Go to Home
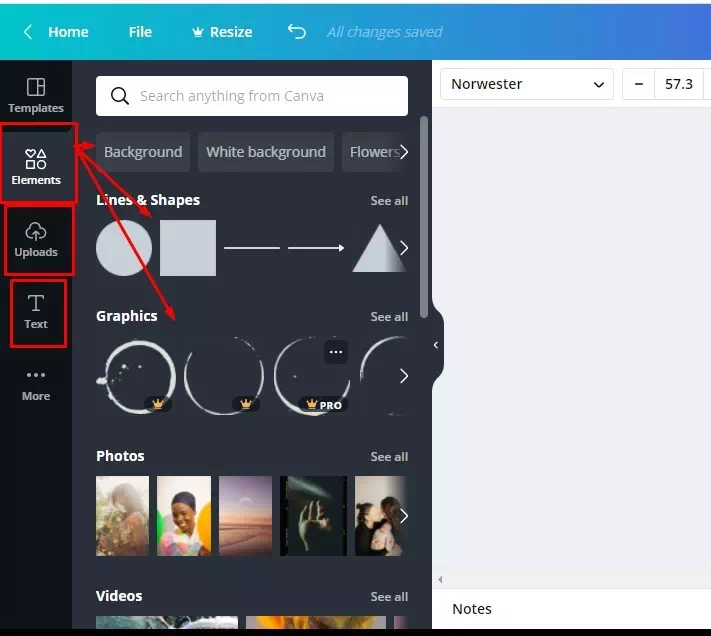711x636 pixels. [x=68, y=32]
